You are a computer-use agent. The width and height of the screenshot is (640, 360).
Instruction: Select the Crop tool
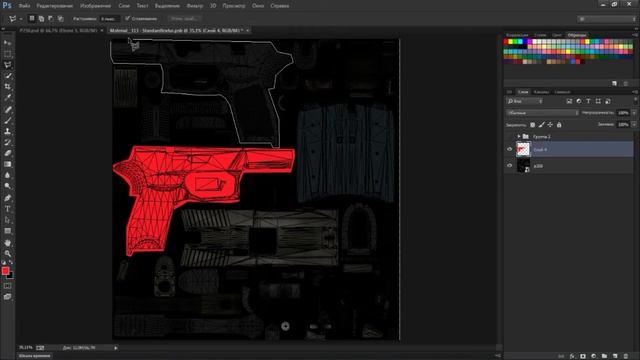(7, 87)
